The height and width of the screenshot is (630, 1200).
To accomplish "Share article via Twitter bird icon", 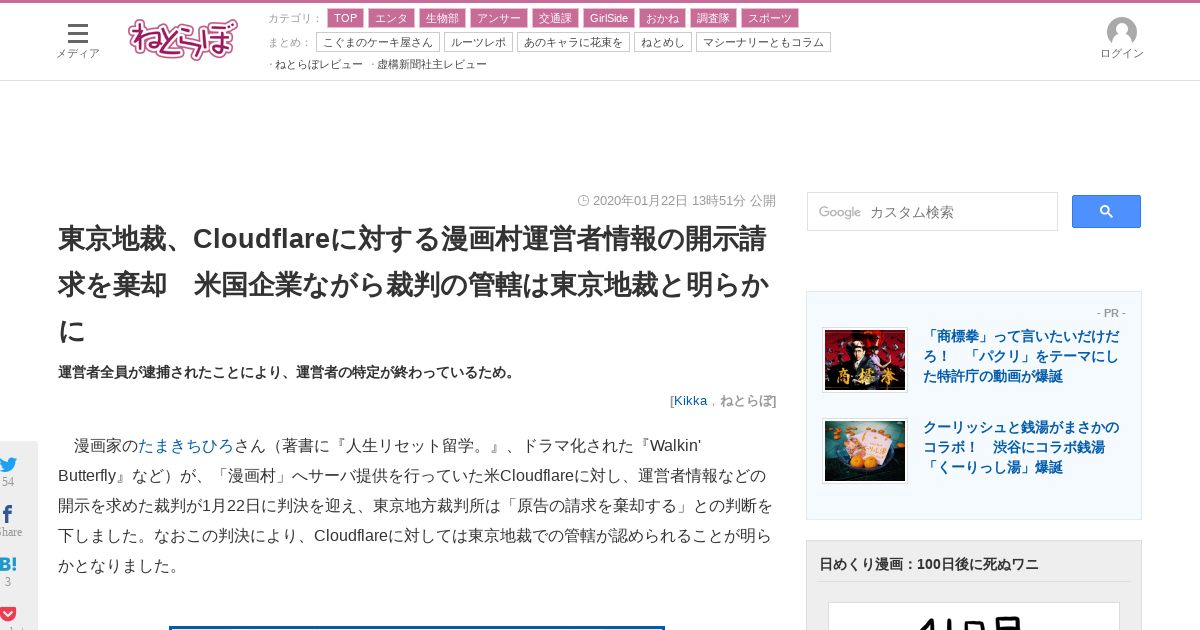I will coord(8,464).
